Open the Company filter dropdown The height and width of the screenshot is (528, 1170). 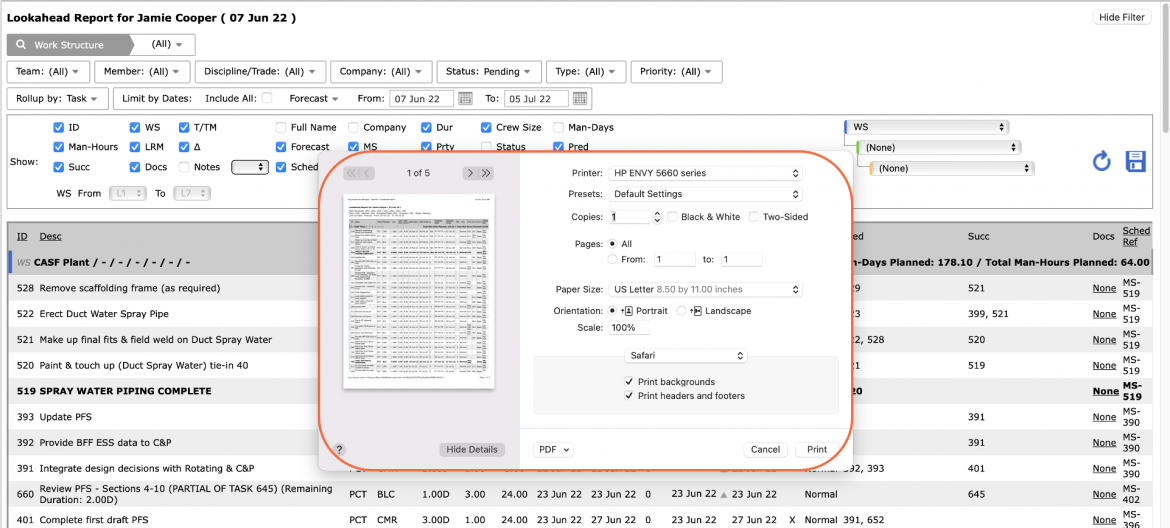(381, 72)
